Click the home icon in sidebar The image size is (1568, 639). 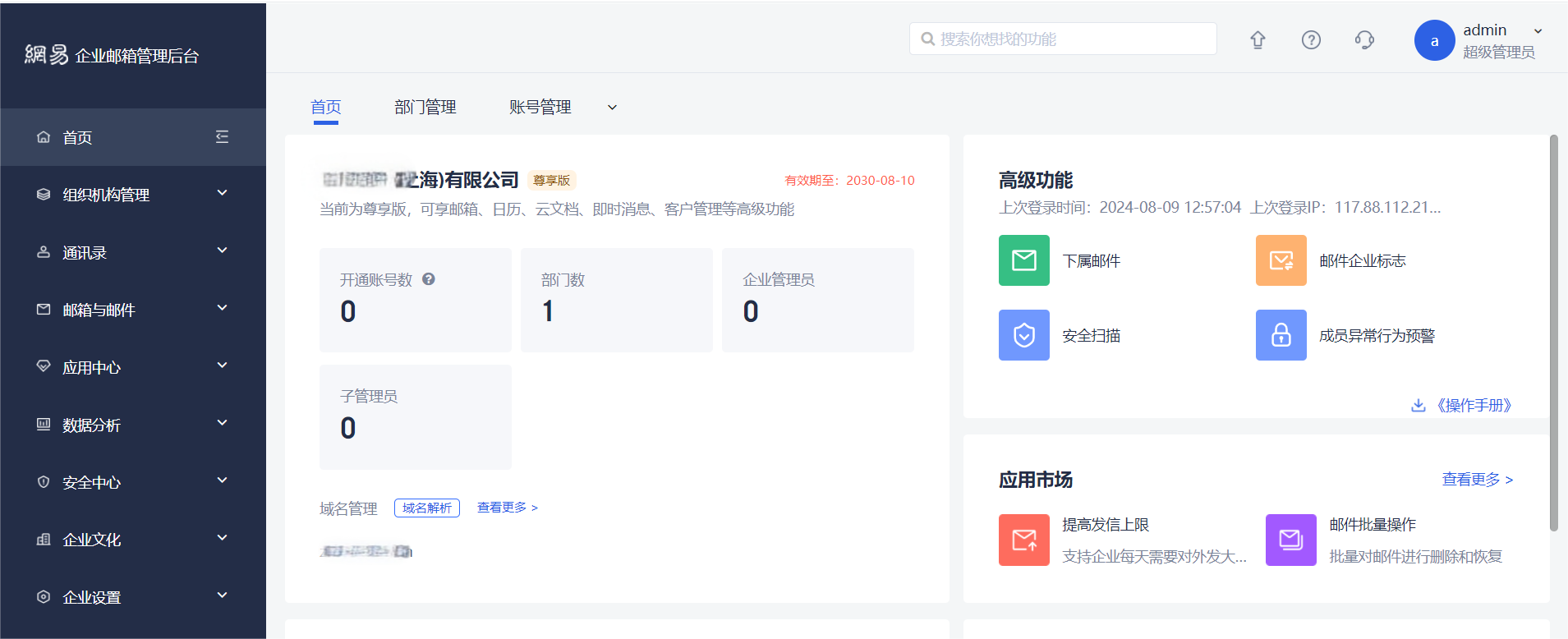pos(44,137)
